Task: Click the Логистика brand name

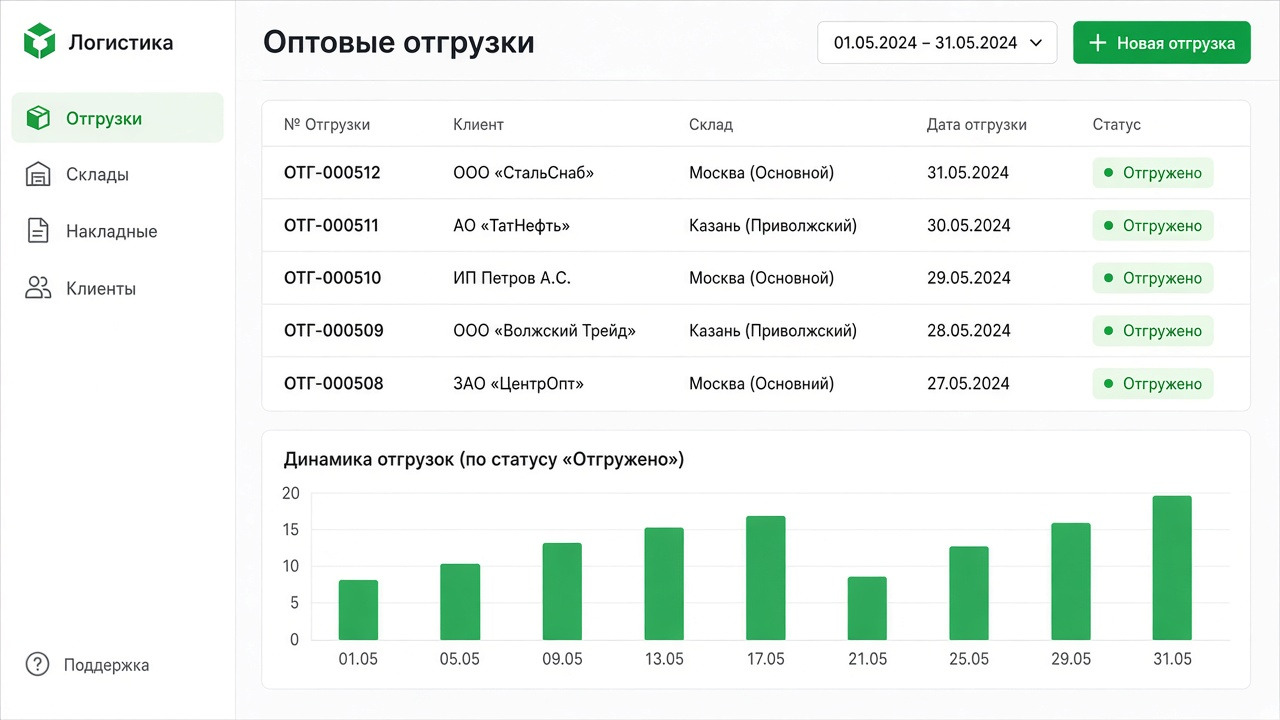Action: tap(120, 42)
